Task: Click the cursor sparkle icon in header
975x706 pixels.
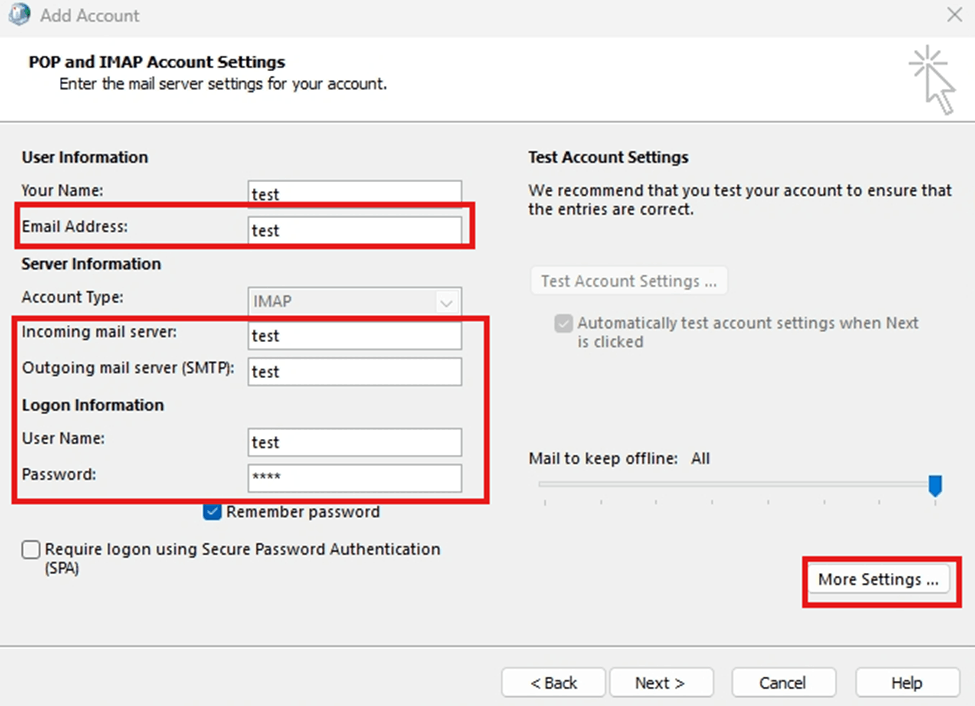Action: point(931,80)
